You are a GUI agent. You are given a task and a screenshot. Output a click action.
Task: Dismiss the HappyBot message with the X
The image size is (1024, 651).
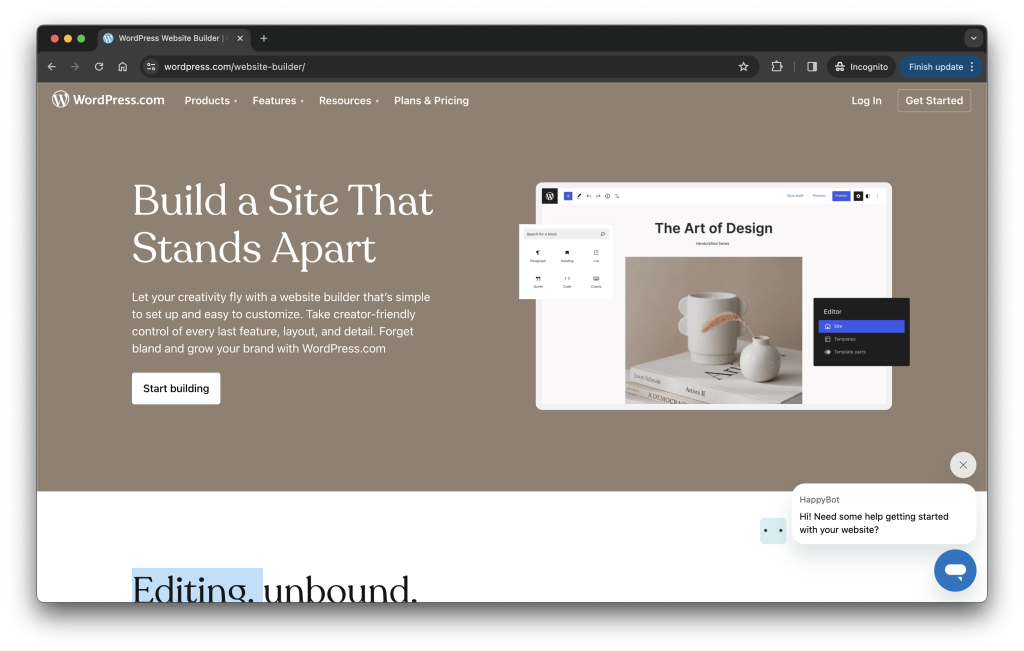[x=963, y=465]
